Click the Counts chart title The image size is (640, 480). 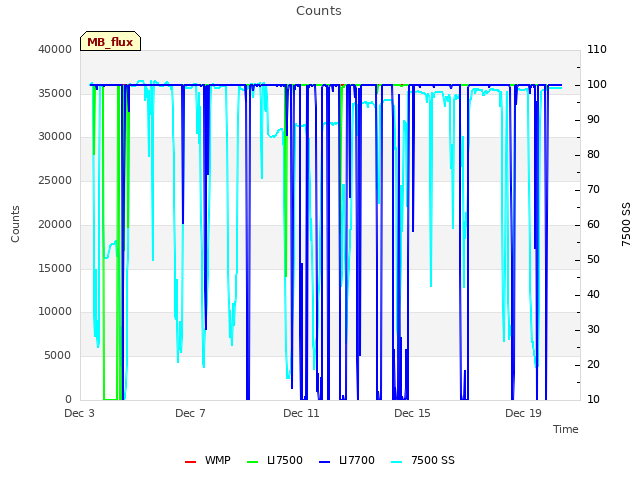319,11
